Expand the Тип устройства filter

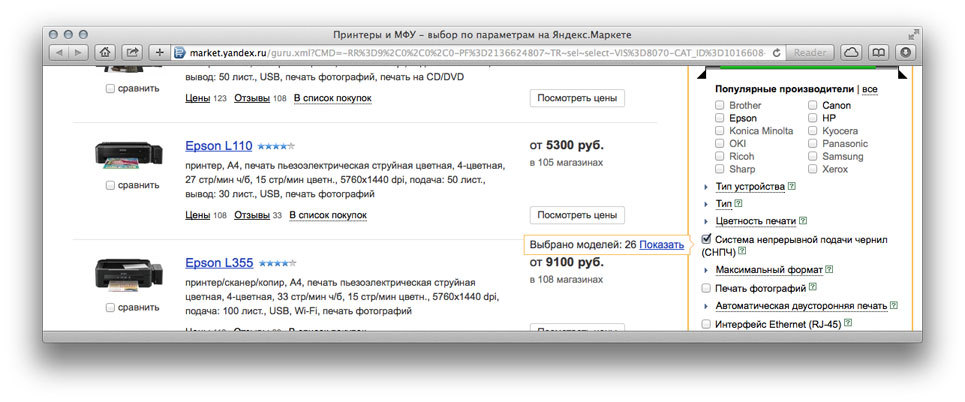click(750, 187)
